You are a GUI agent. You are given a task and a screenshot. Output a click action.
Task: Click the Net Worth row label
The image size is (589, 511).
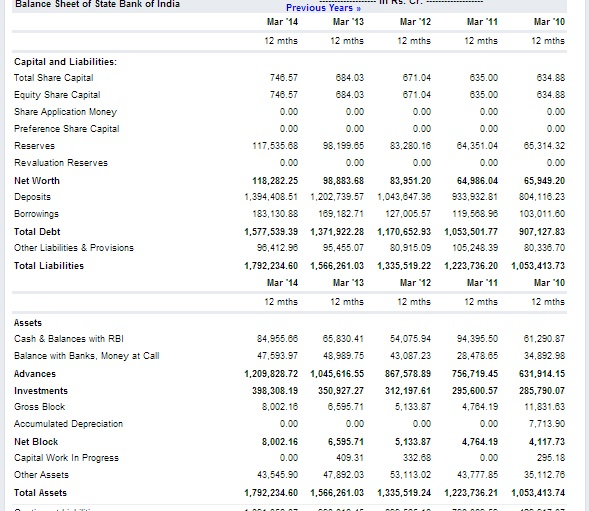point(37,181)
